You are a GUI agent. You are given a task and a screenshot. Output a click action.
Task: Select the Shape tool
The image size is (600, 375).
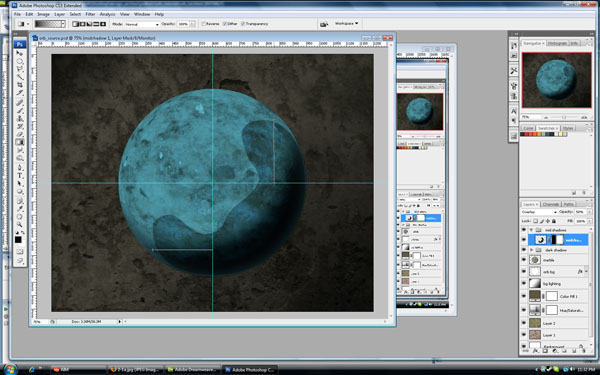click(19, 192)
